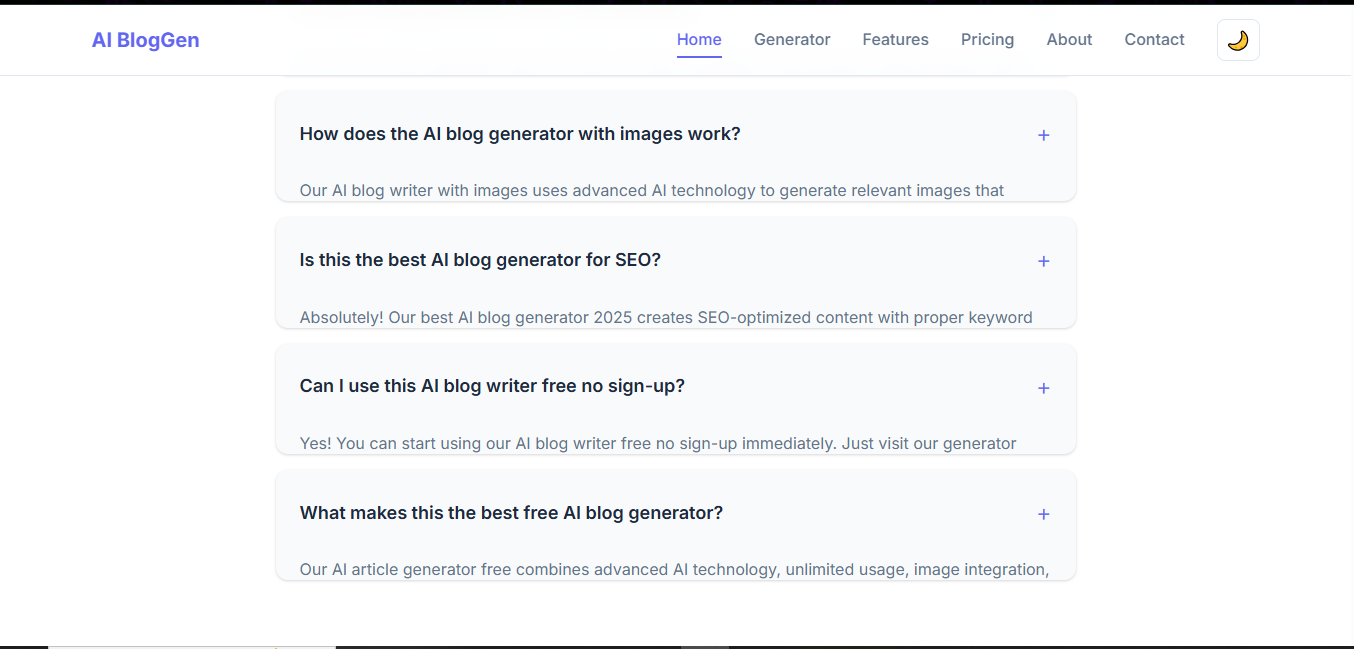
Task: Click answer text starting "Absolutely! Our best AI"
Action: tap(665, 317)
